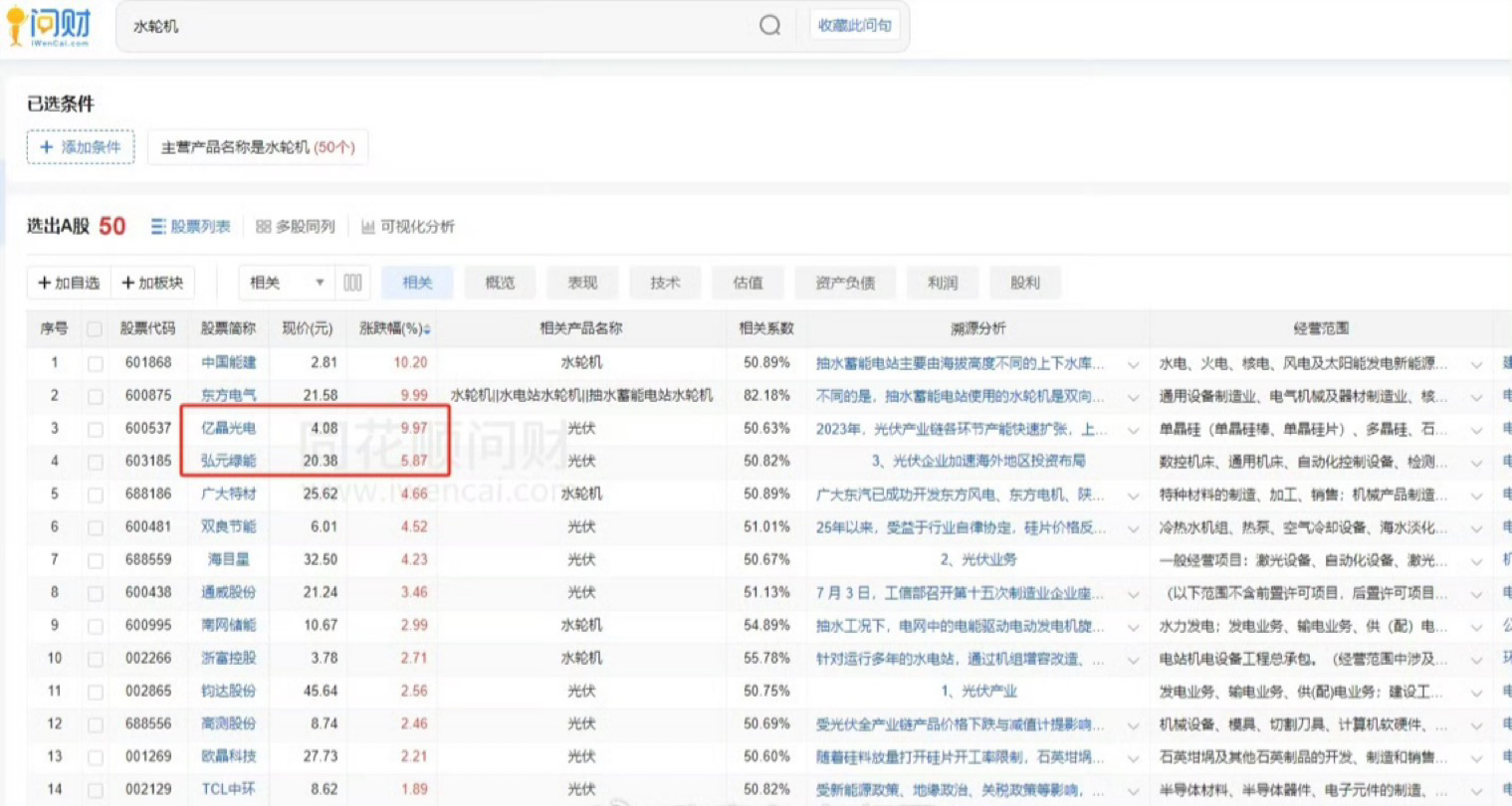This screenshot has height=806, width=1512.
Task: Click the 多股同列 grid icon
Action: pyautogui.click(x=263, y=227)
